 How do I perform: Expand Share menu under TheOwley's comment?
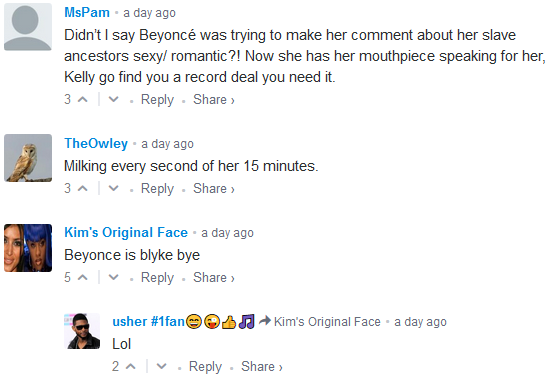point(214,189)
